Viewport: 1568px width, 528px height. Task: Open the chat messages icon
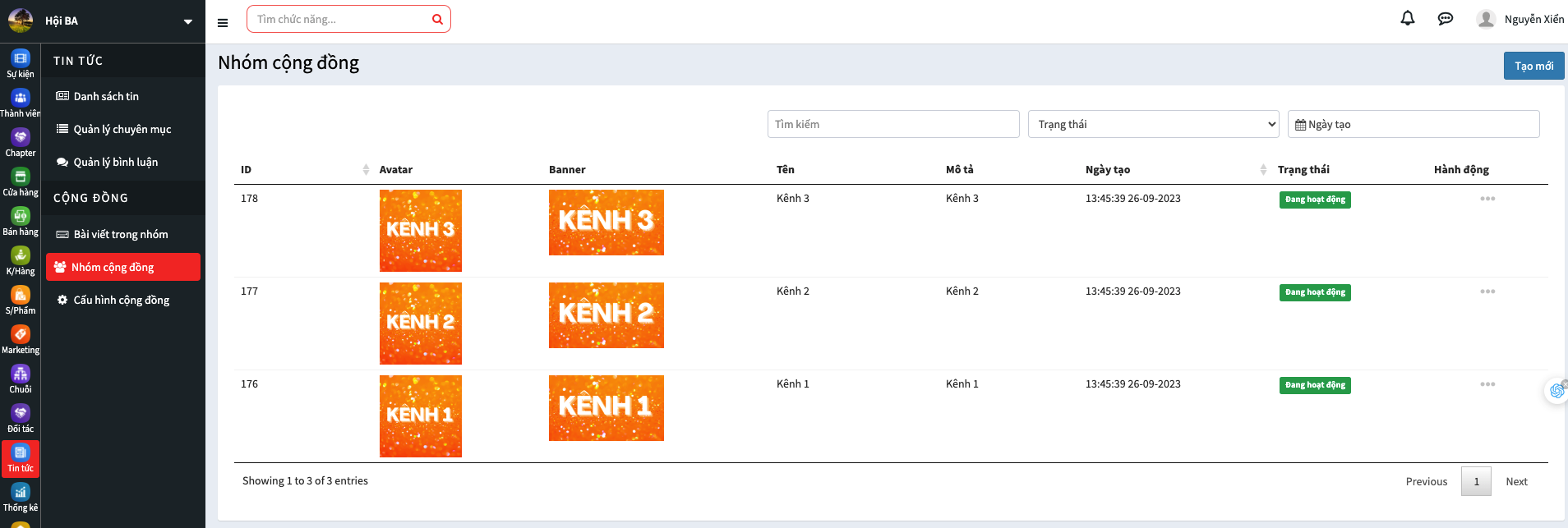(1445, 19)
